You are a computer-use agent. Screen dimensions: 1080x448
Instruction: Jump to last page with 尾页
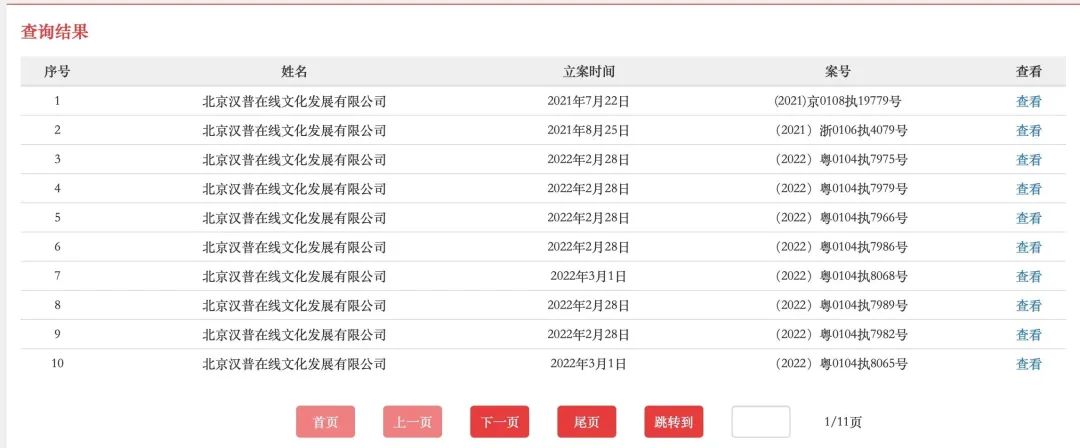click(586, 422)
